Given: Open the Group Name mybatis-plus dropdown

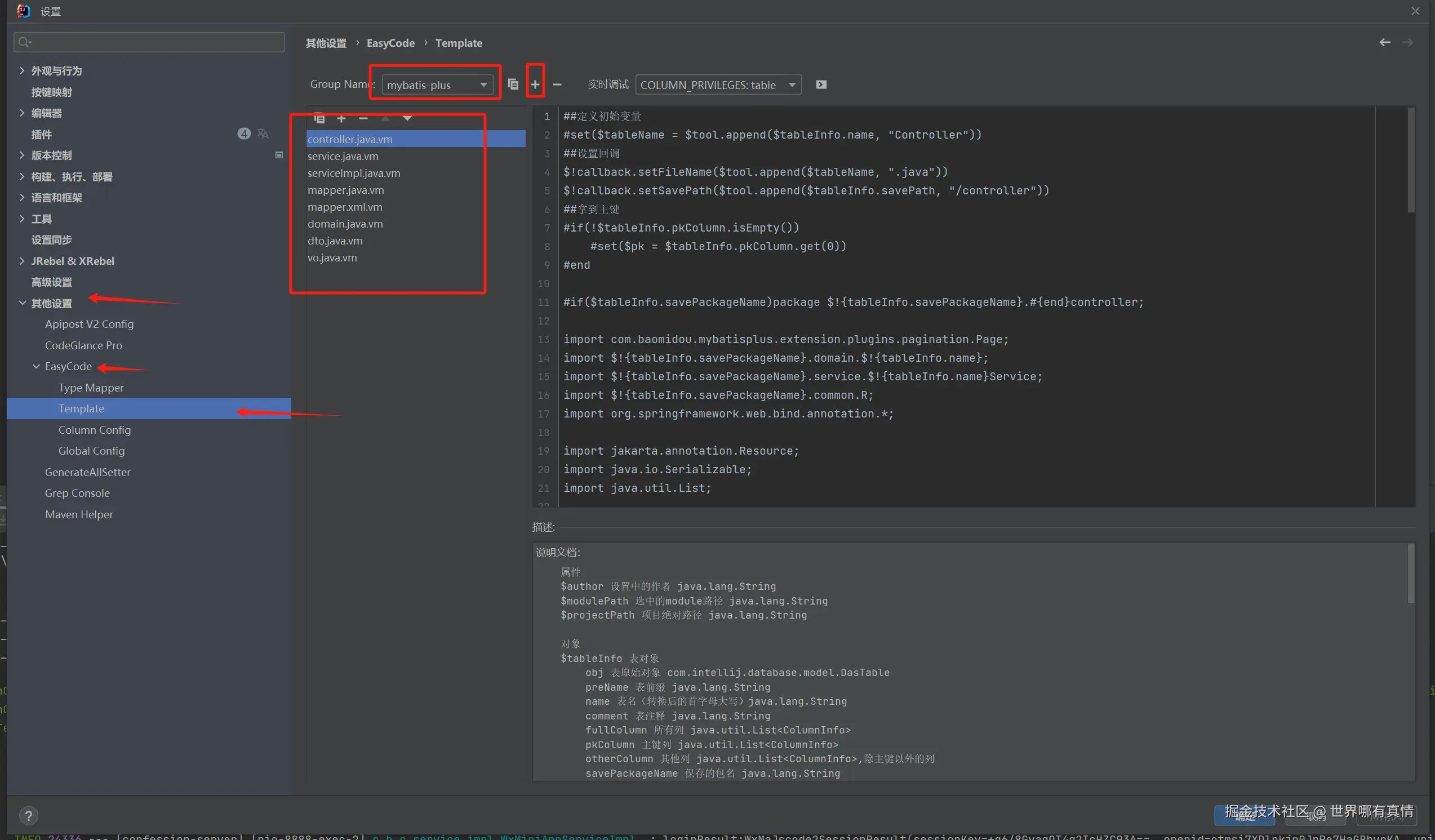Looking at the screenshot, I should [x=436, y=85].
